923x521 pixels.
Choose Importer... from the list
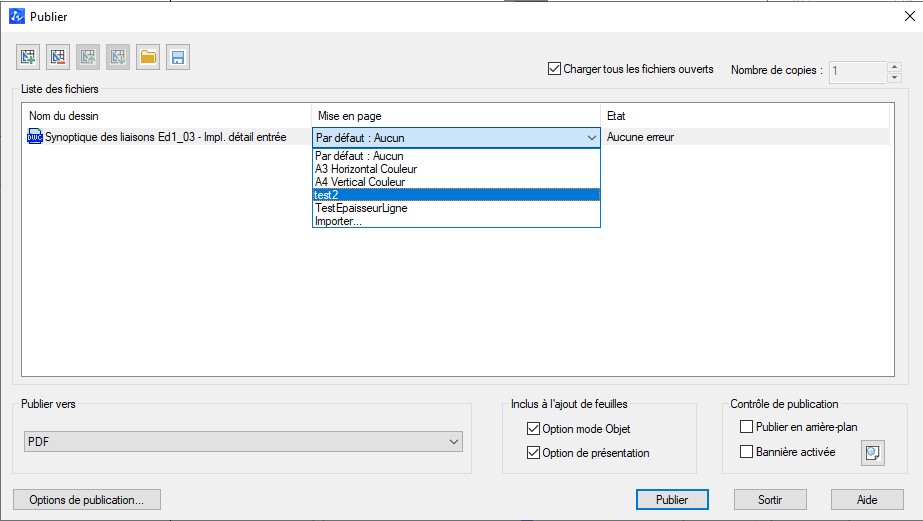tap(456, 221)
